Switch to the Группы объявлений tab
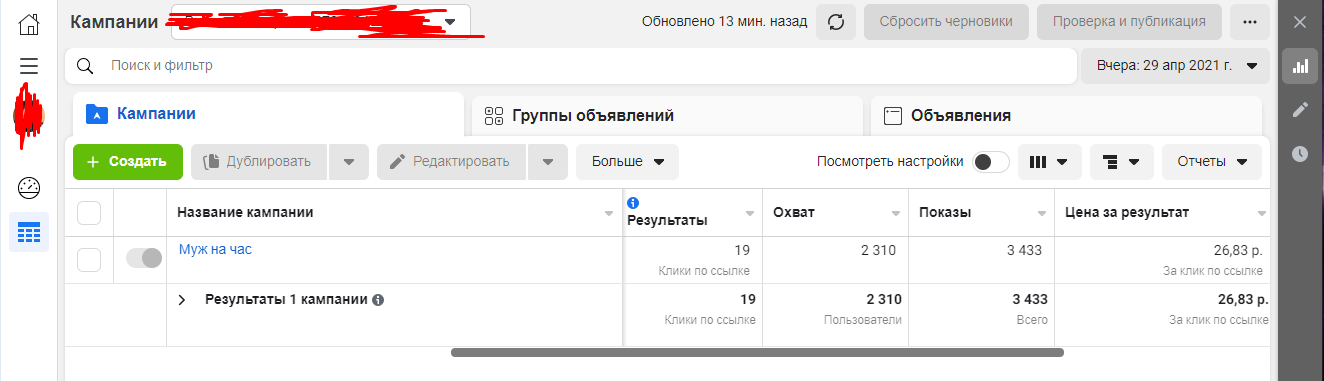1324x381 pixels. pyautogui.click(x=666, y=115)
